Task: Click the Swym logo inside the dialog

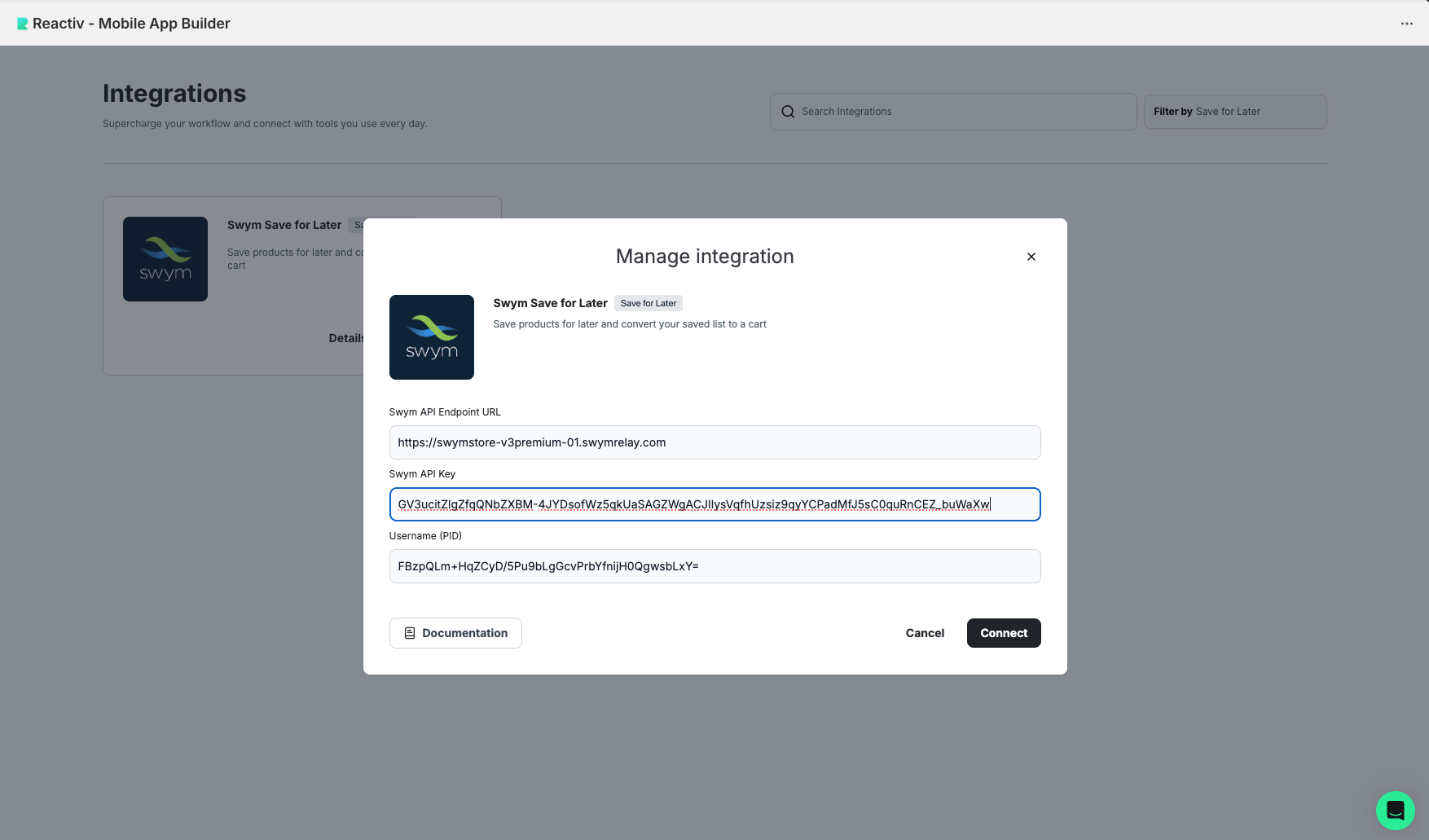Action: pyautogui.click(x=431, y=337)
